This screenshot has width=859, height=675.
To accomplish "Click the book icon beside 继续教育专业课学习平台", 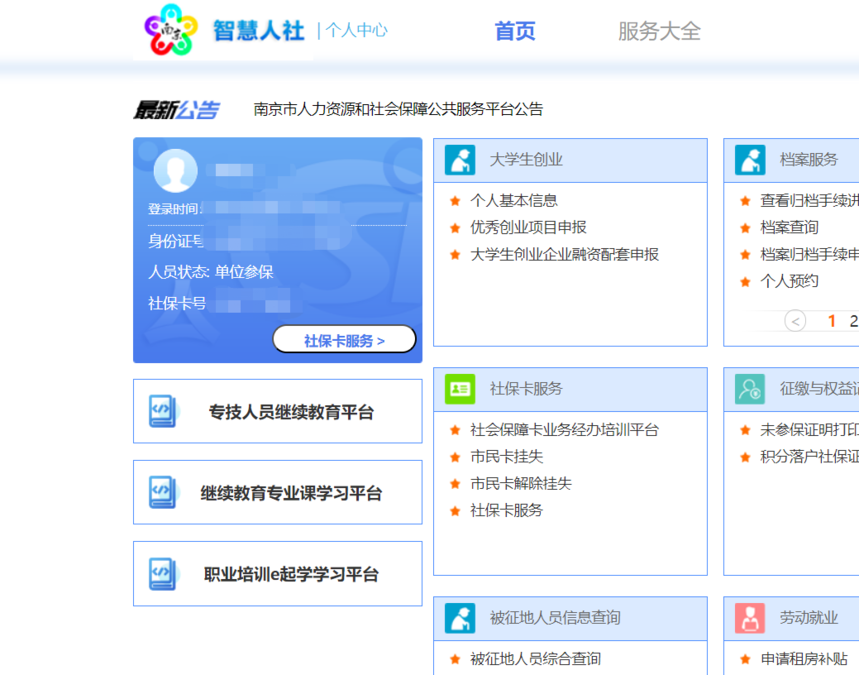I will 163,493.
